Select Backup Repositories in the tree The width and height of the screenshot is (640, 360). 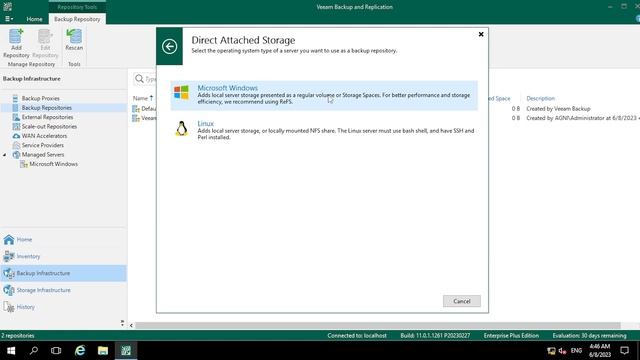[47, 108]
